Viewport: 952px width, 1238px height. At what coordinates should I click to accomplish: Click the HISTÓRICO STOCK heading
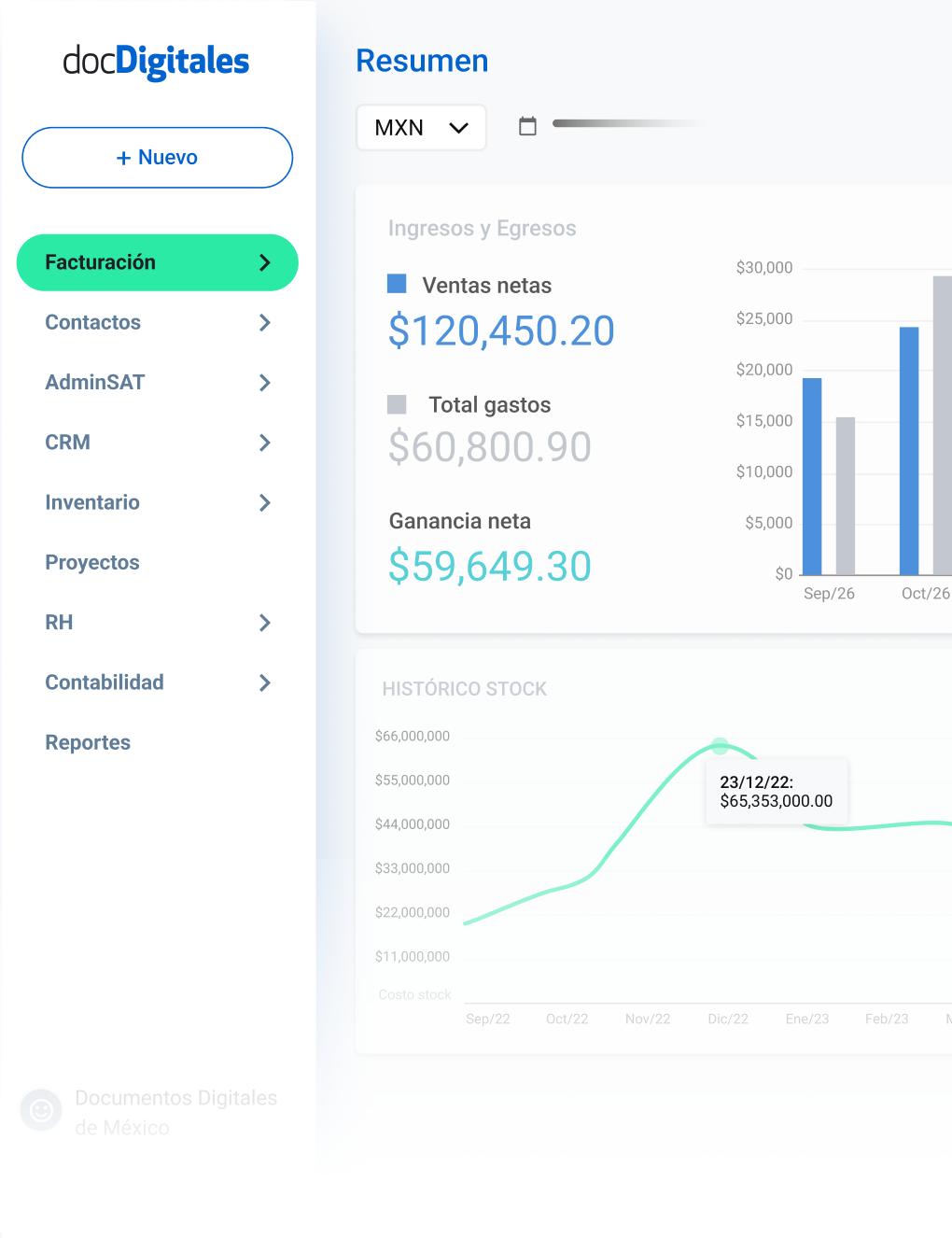pyautogui.click(x=464, y=689)
